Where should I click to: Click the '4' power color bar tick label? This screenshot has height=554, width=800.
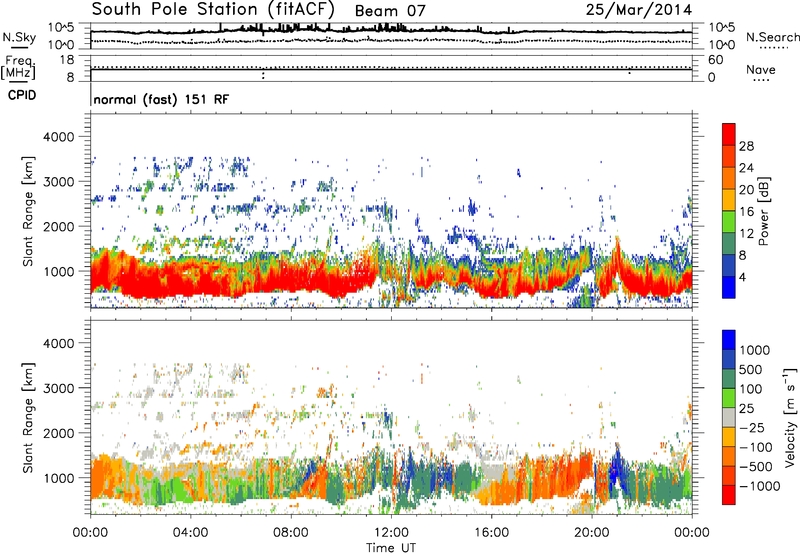[742, 278]
